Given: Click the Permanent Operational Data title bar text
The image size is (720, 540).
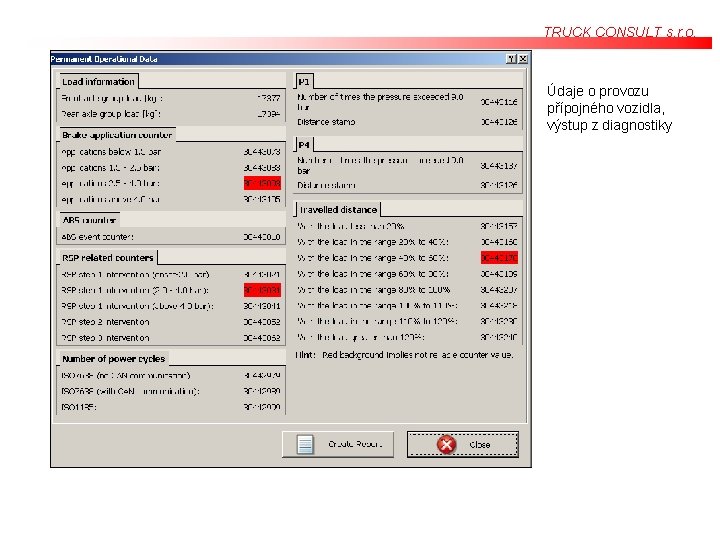Looking at the screenshot, I should coord(104,59).
